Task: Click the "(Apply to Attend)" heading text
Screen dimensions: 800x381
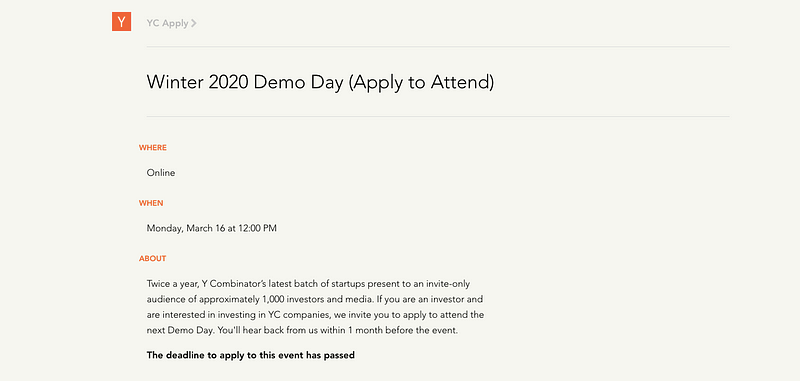Action: [421, 82]
